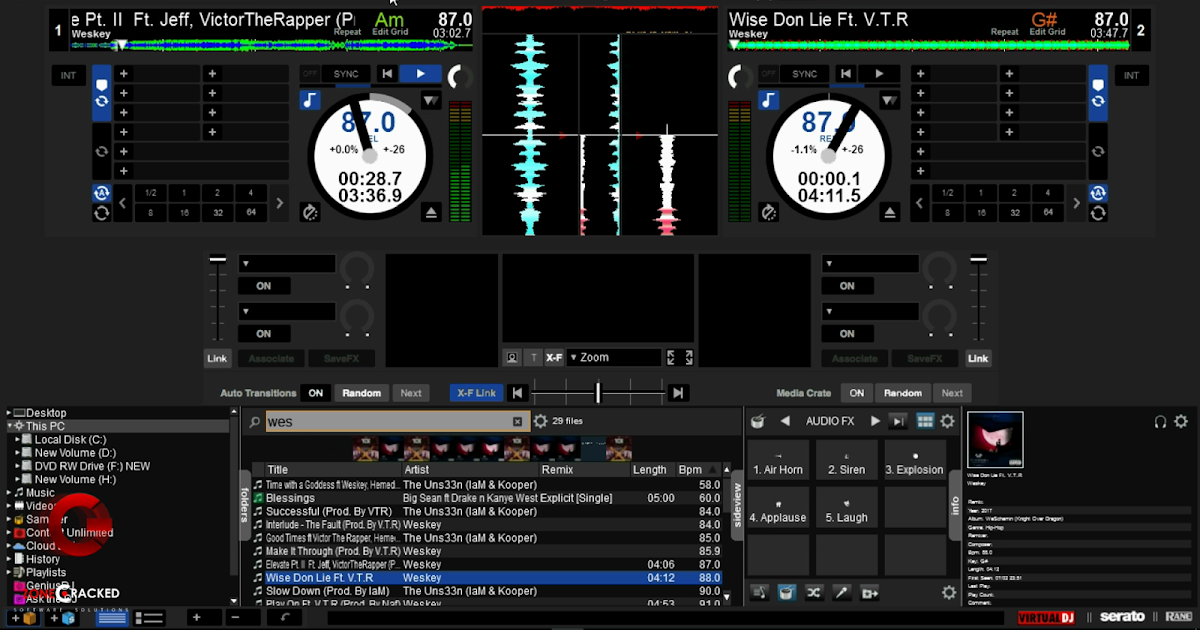Toggle auto-loop icon on right deck
The image size is (1200, 630).
1098,193
